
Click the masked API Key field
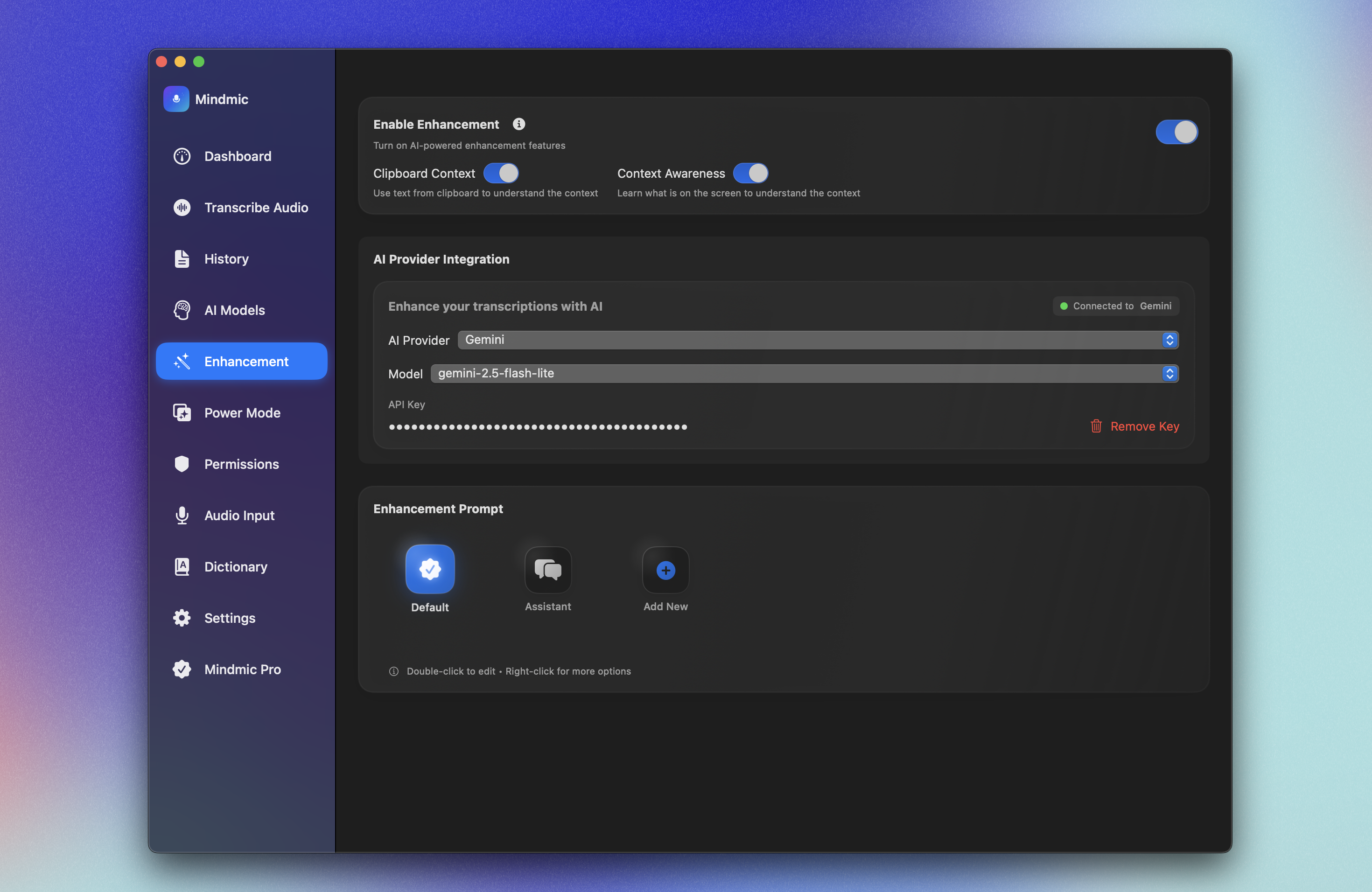(x=538, y=427)
